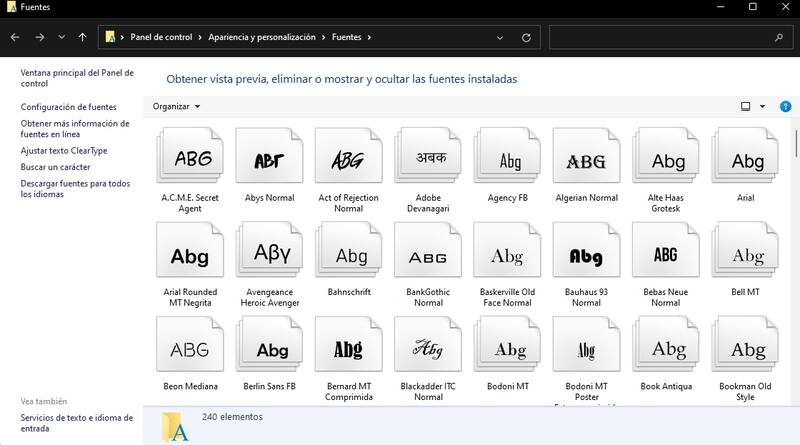Click the search box field
800x445 pixels.
660,37
